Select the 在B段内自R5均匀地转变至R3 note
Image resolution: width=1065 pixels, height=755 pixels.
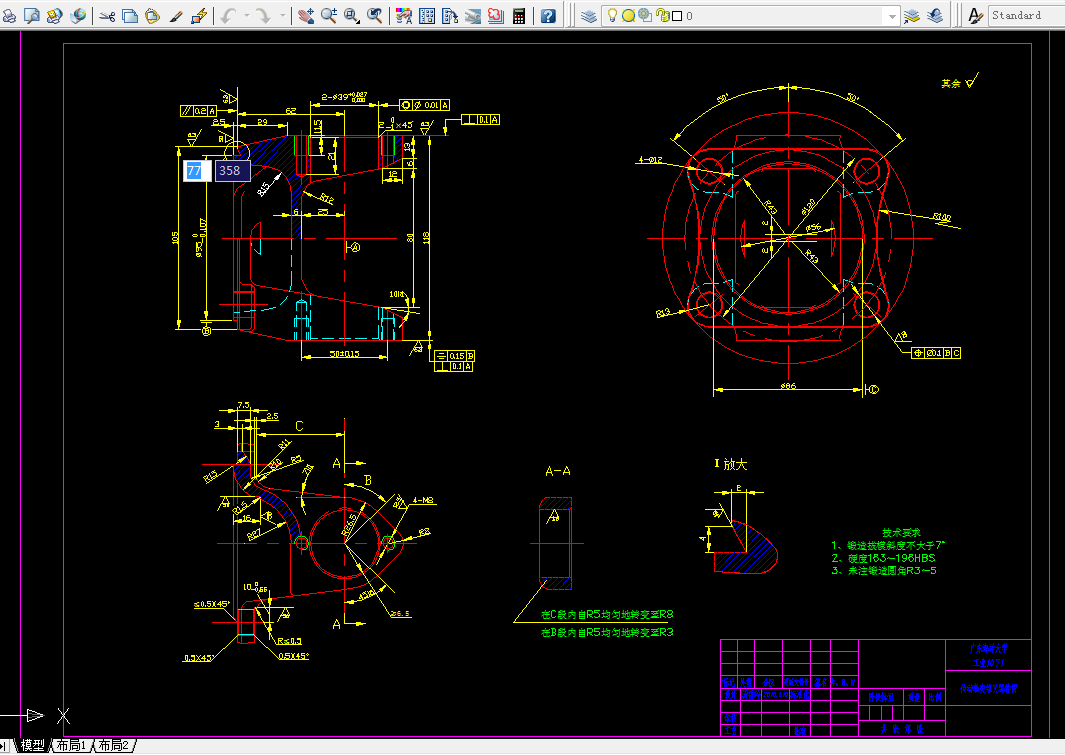coord(607,632)
